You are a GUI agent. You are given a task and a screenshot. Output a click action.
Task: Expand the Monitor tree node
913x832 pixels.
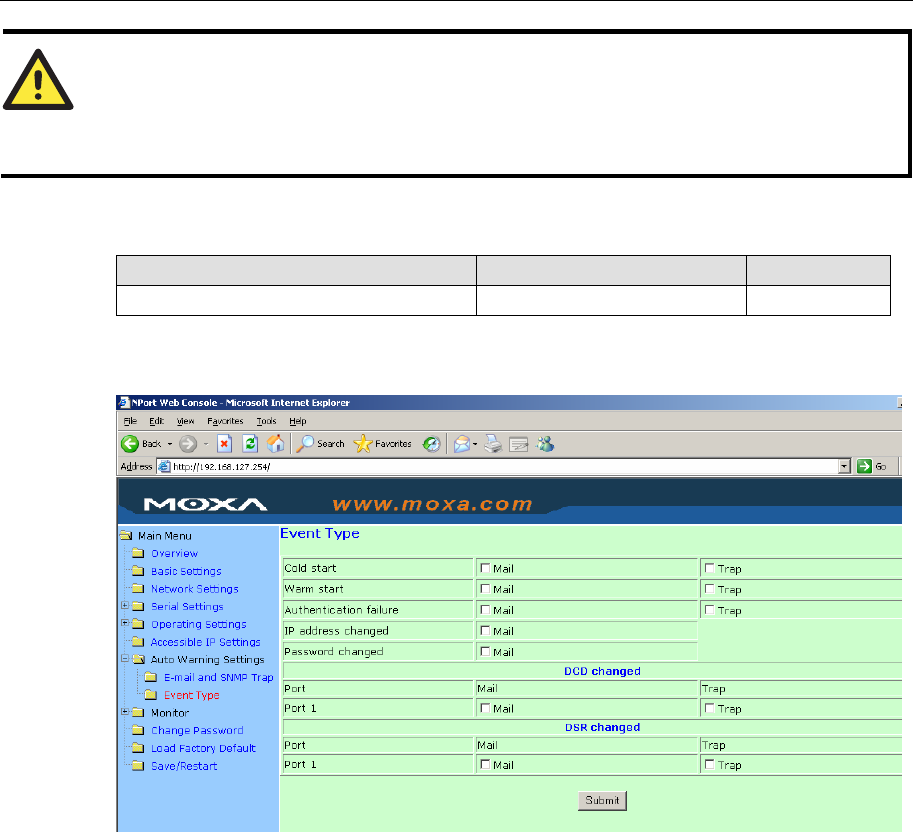point(125,711)
